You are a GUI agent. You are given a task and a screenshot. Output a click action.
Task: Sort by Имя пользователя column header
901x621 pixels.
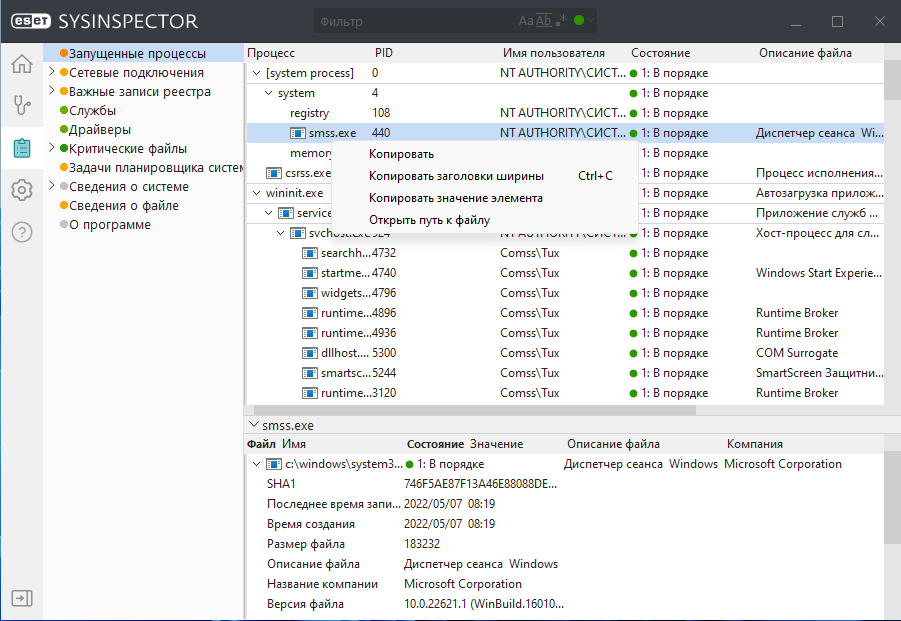point(553,53)
